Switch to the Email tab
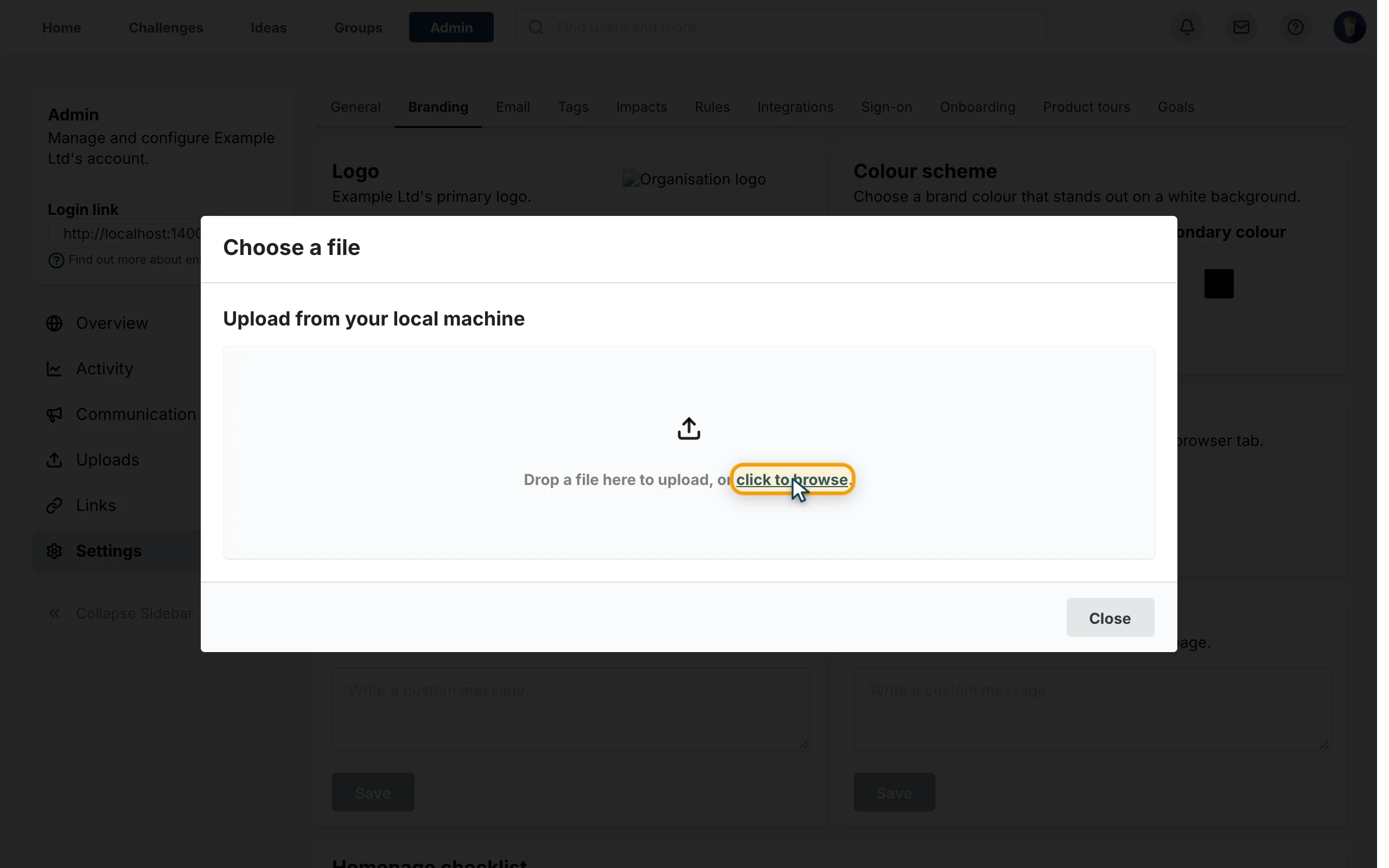This screenshot has height=868, width=1389. pos(513,107)
